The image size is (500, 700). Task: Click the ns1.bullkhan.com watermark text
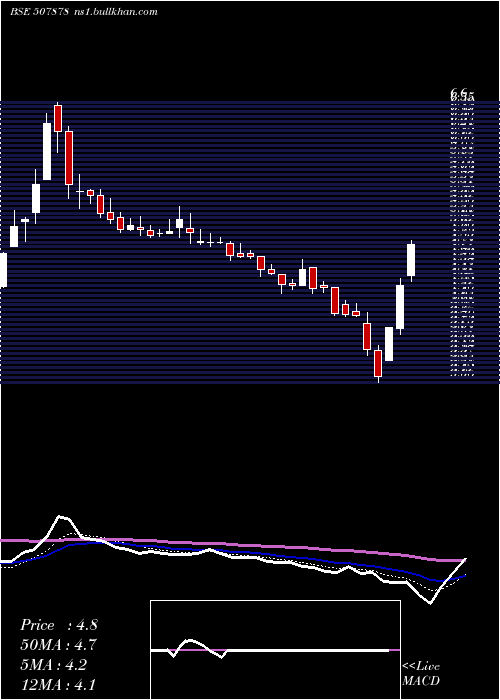(117, 12)
